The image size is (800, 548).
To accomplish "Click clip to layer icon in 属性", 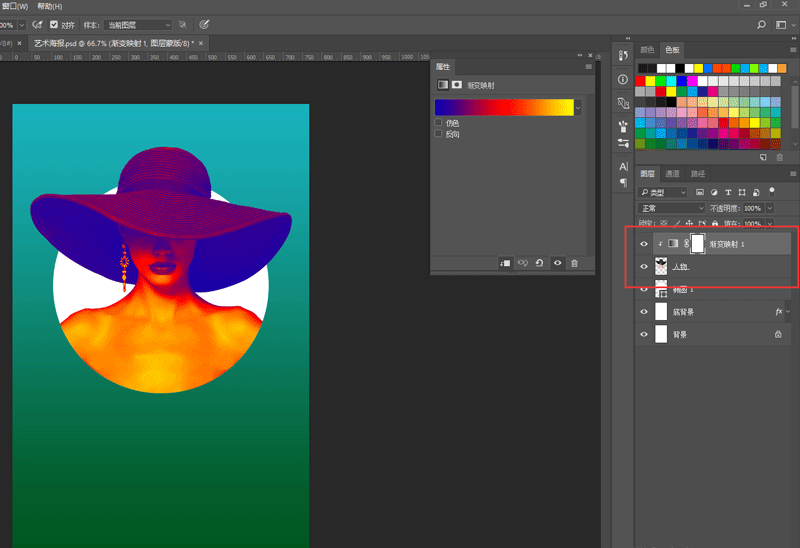I will 505,263.
